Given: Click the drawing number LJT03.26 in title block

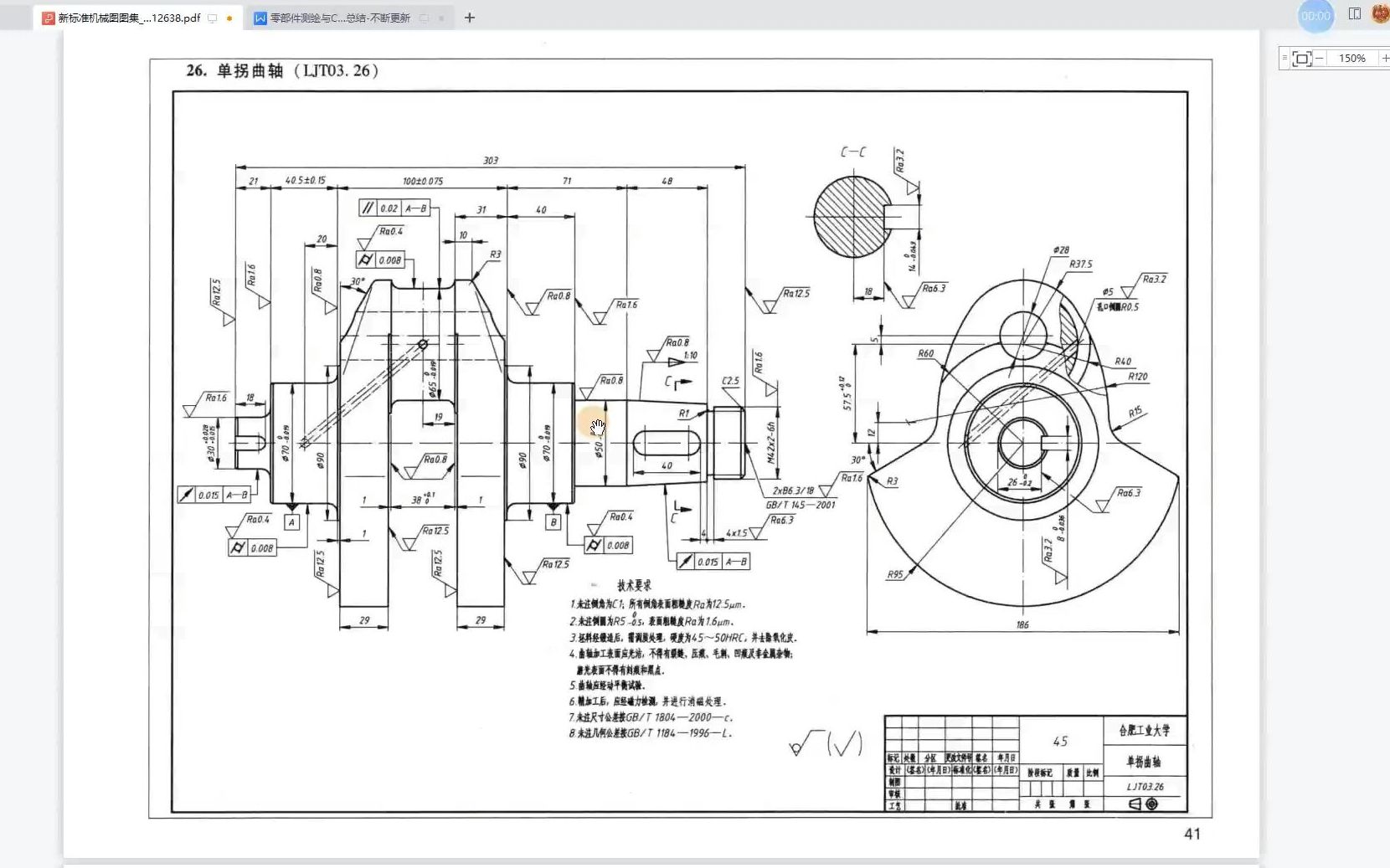Looking at the screenshot, I should click(x=1145, y=787).
